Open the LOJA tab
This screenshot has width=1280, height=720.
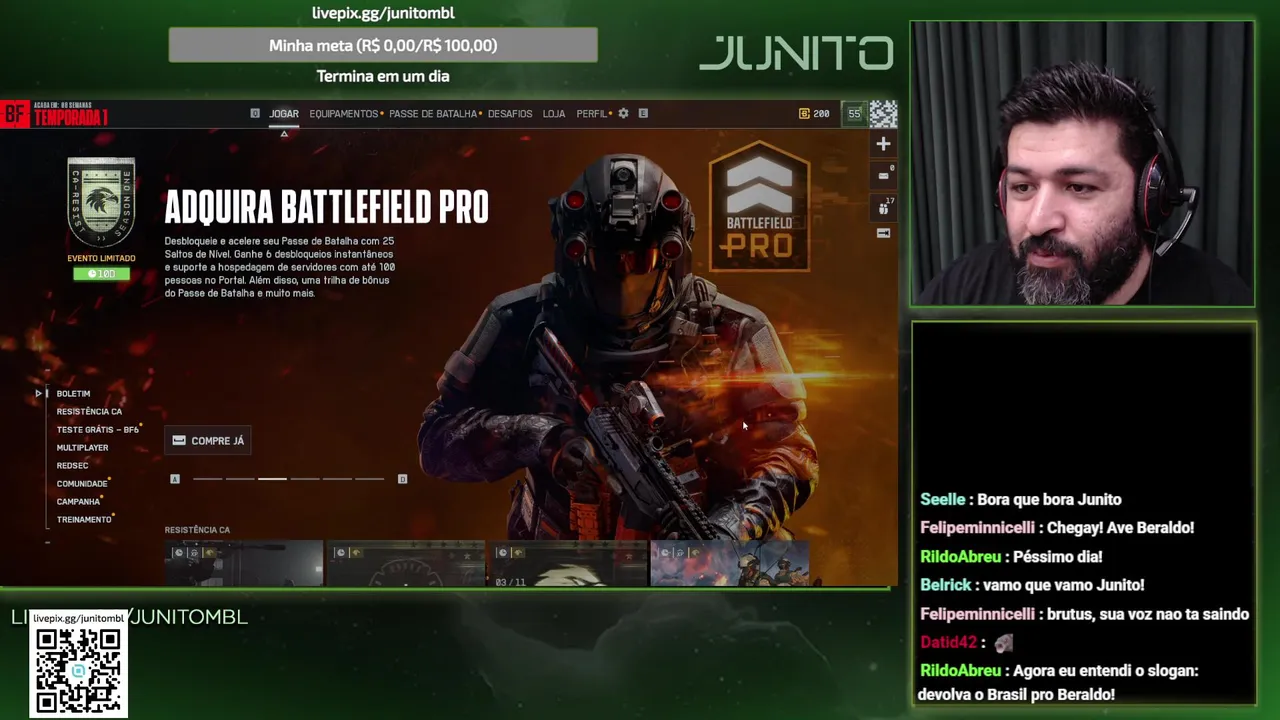pyautogui.click(x=554, y=114)
